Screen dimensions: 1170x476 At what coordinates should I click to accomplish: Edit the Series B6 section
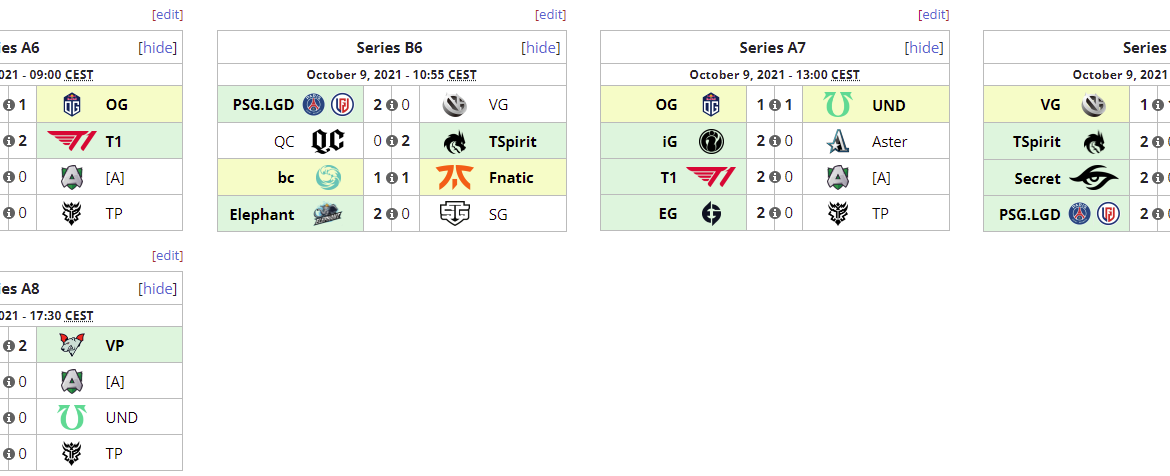550,14
